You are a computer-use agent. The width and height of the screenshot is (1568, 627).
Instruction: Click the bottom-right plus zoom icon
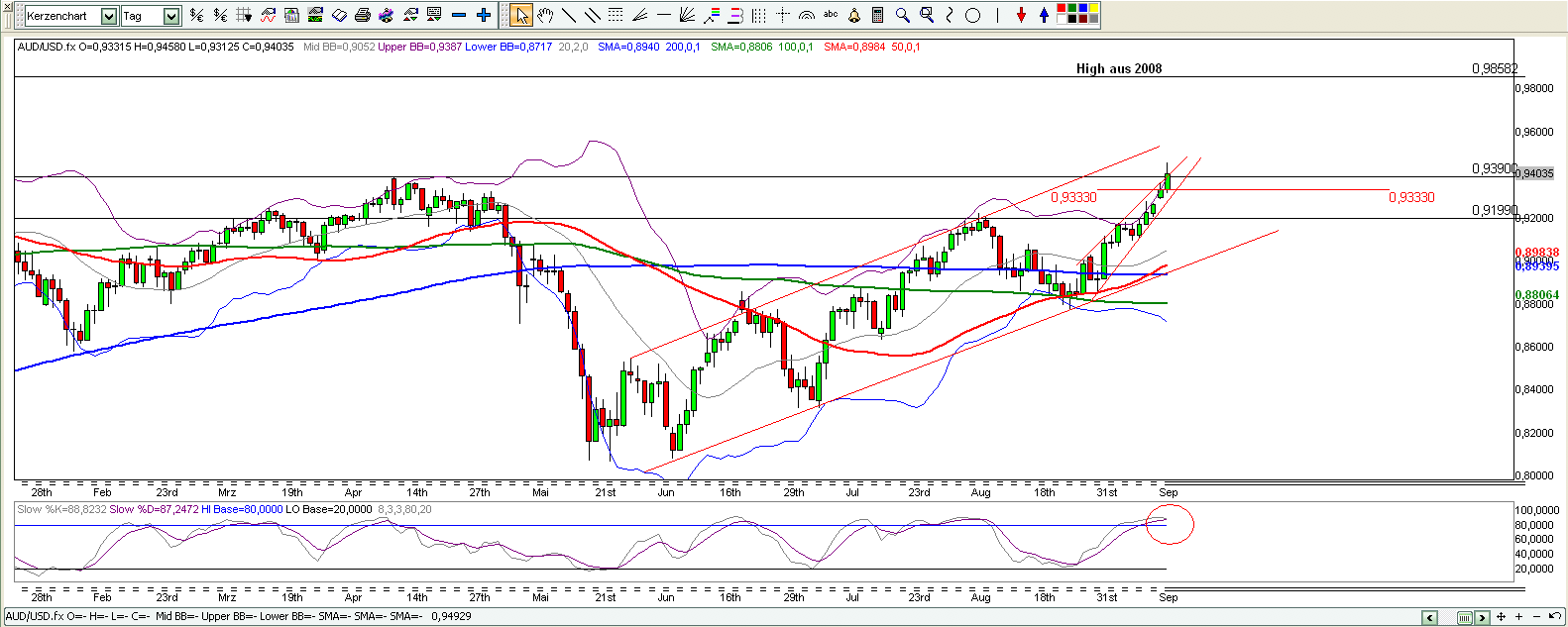coord(1518,617)
